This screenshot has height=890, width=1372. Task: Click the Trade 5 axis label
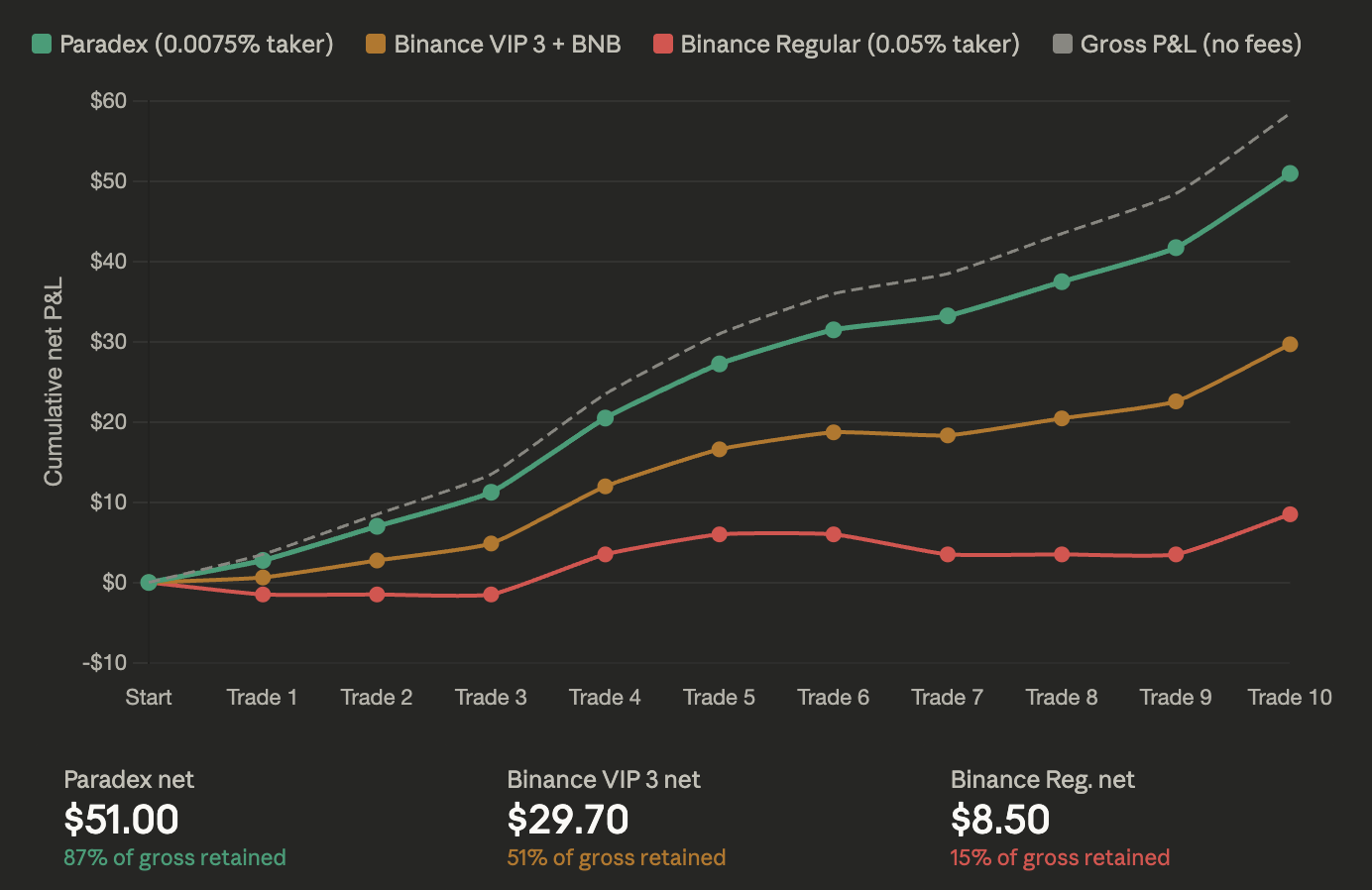pyautogui.click(x=719, y=697)
